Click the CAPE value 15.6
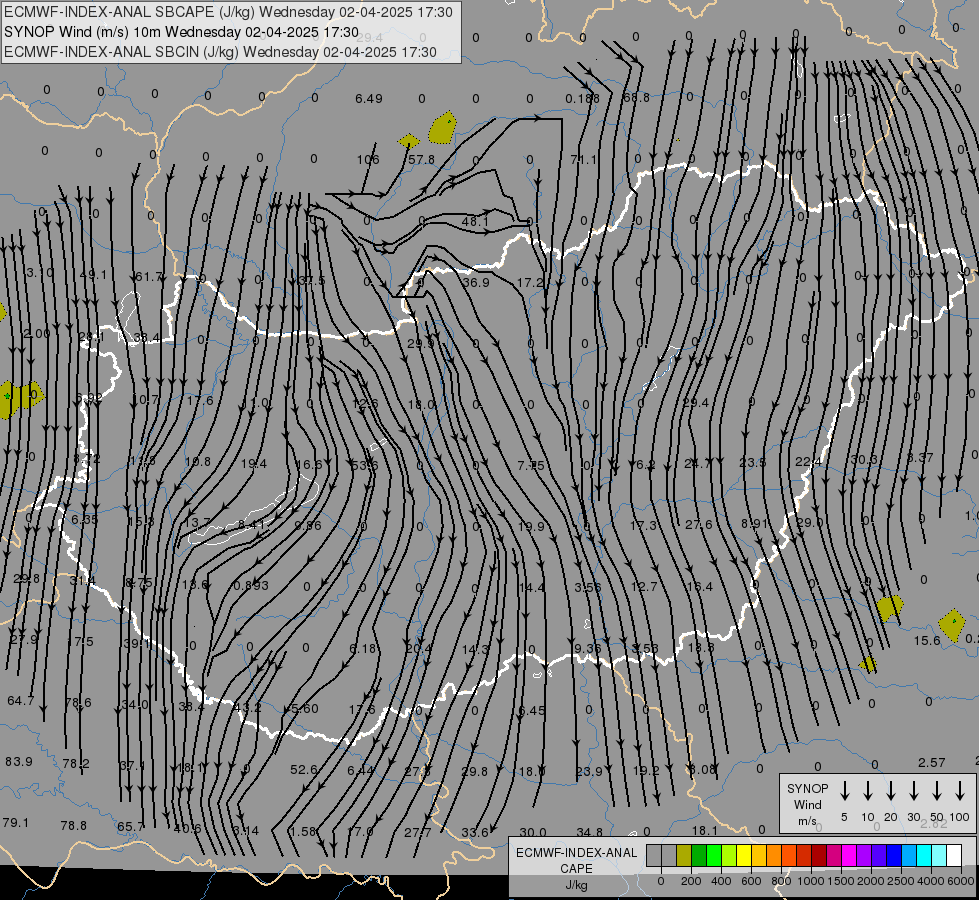Viewport: 979px width, 900px height. point(927,641)
